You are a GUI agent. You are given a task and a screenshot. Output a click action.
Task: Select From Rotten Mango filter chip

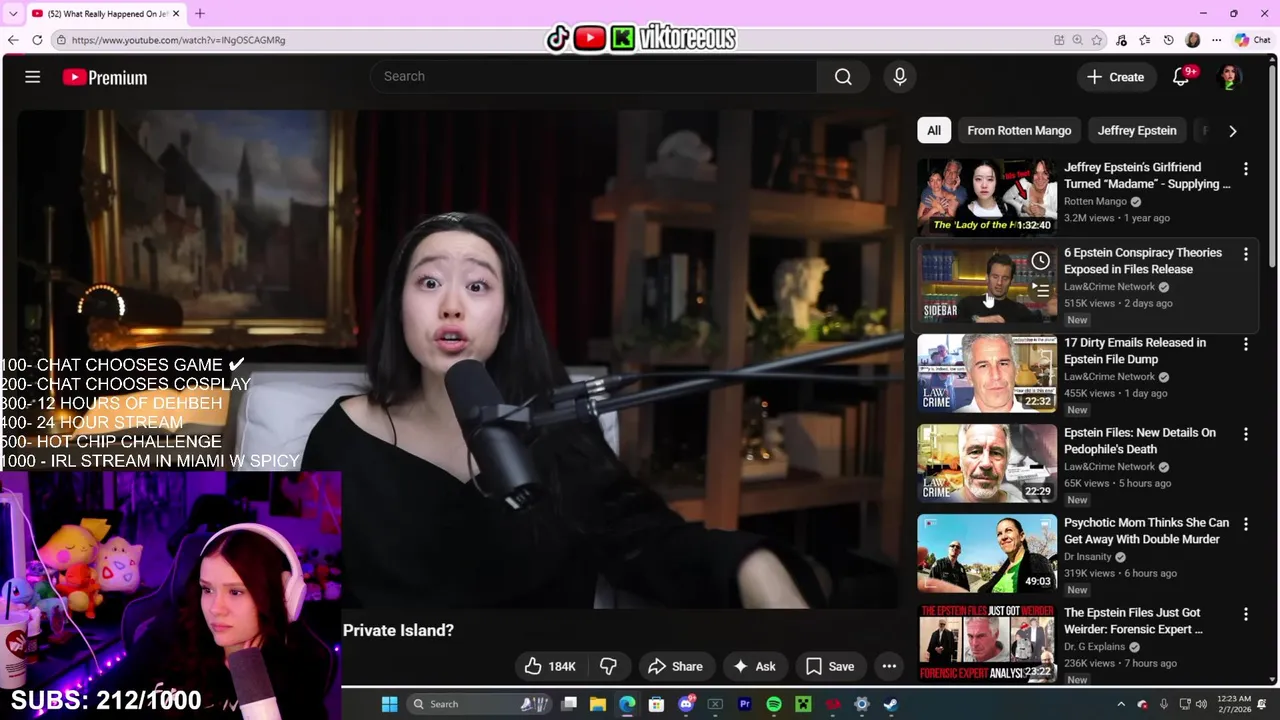[x=1019, y=131]
